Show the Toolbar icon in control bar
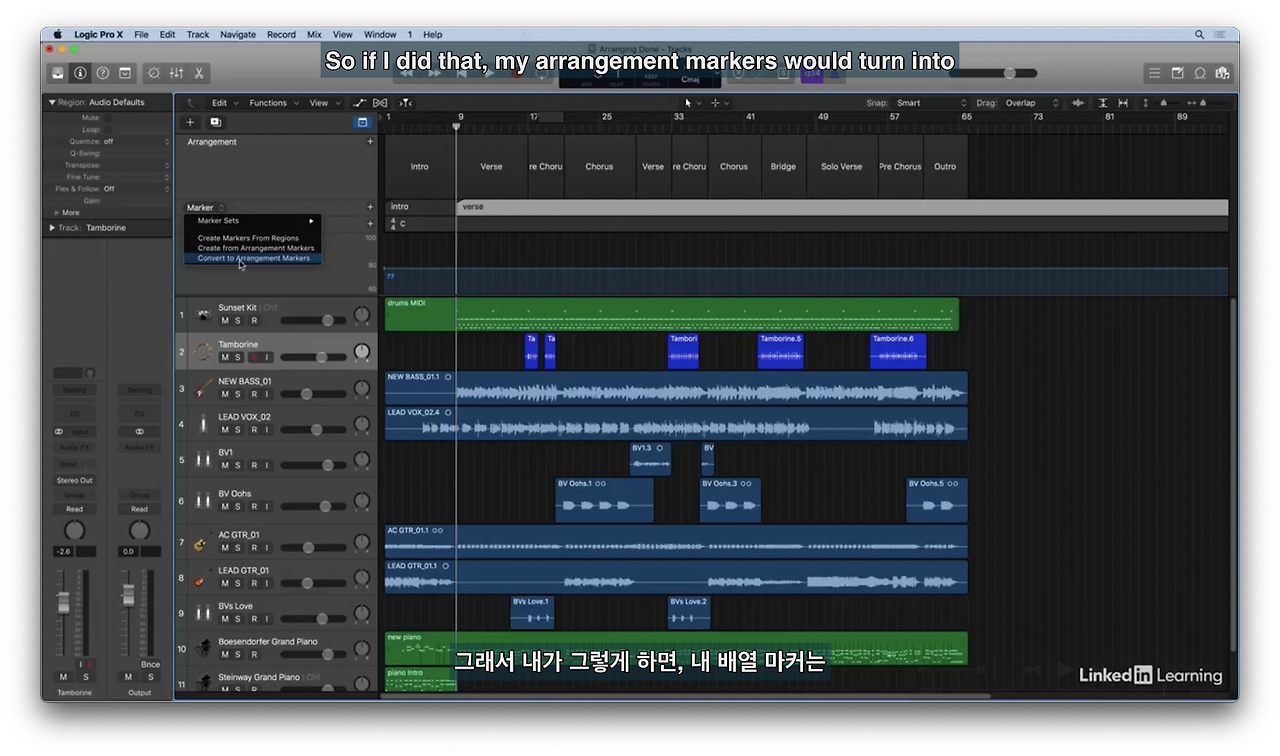The image size is (1280, 756). click(125, 73)
